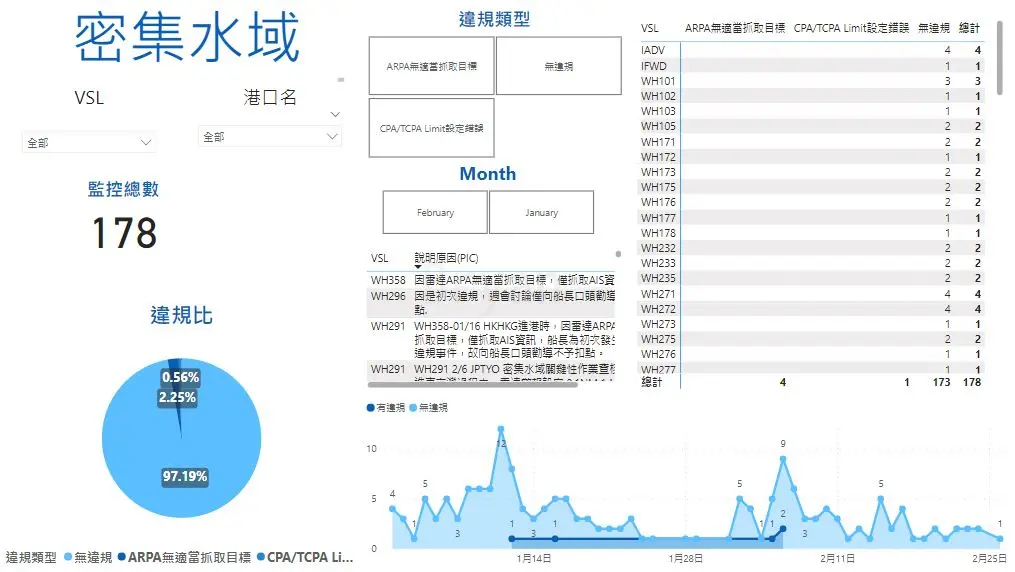
Task: Select WH171 row in matrix
Action: coord(812,142)
